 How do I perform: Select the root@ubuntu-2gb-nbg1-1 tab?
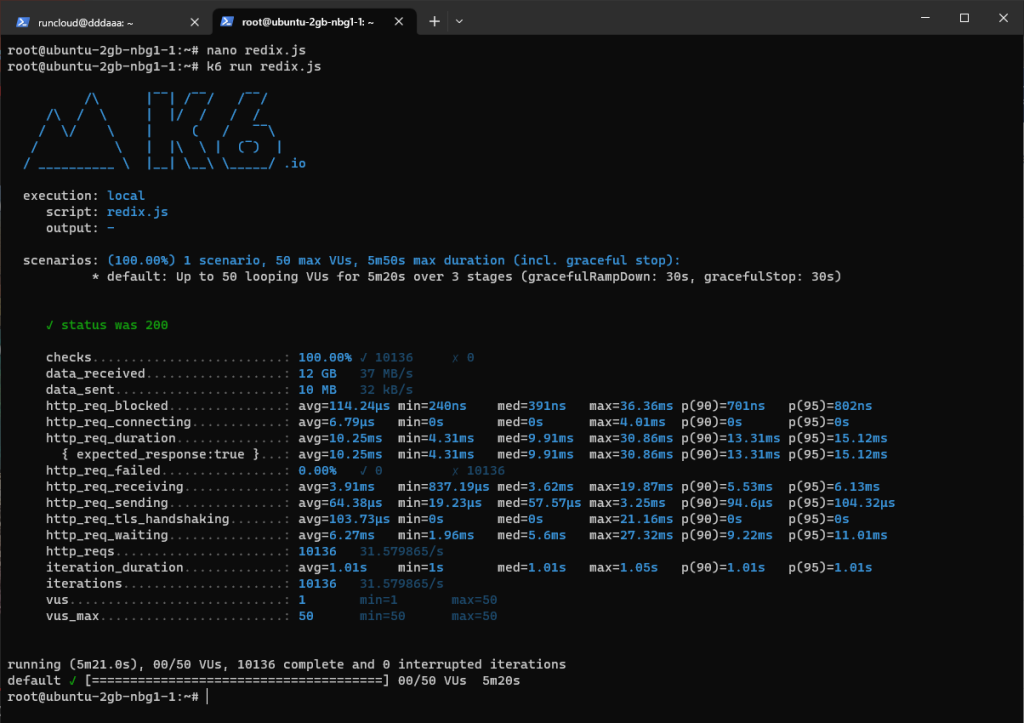point(313,22)
